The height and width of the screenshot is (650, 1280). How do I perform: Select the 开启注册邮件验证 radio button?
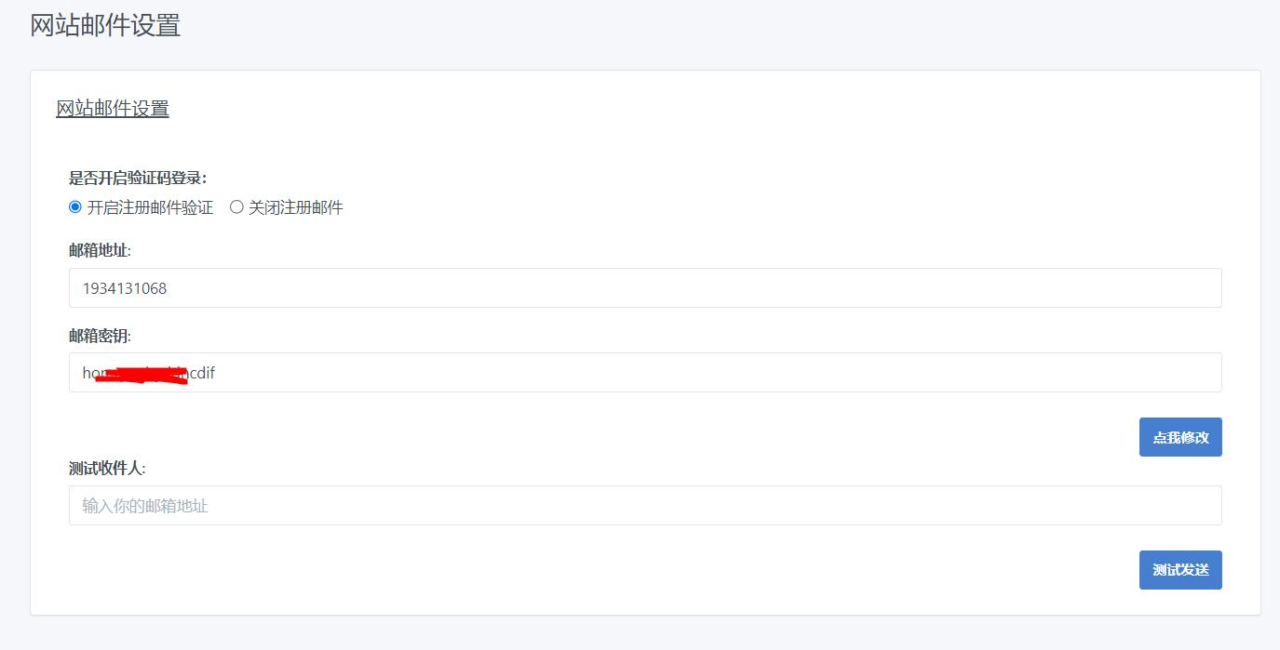[75, 207]
